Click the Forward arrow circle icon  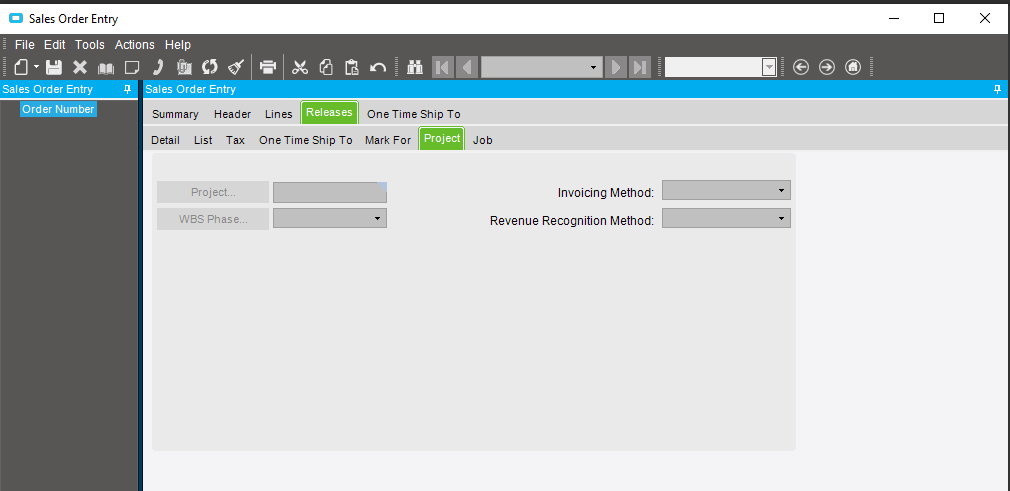[827, 67]
